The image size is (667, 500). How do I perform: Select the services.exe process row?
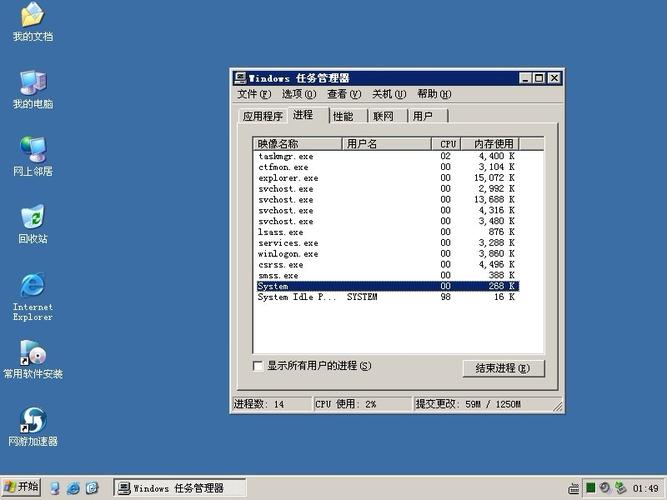(387, 243)
